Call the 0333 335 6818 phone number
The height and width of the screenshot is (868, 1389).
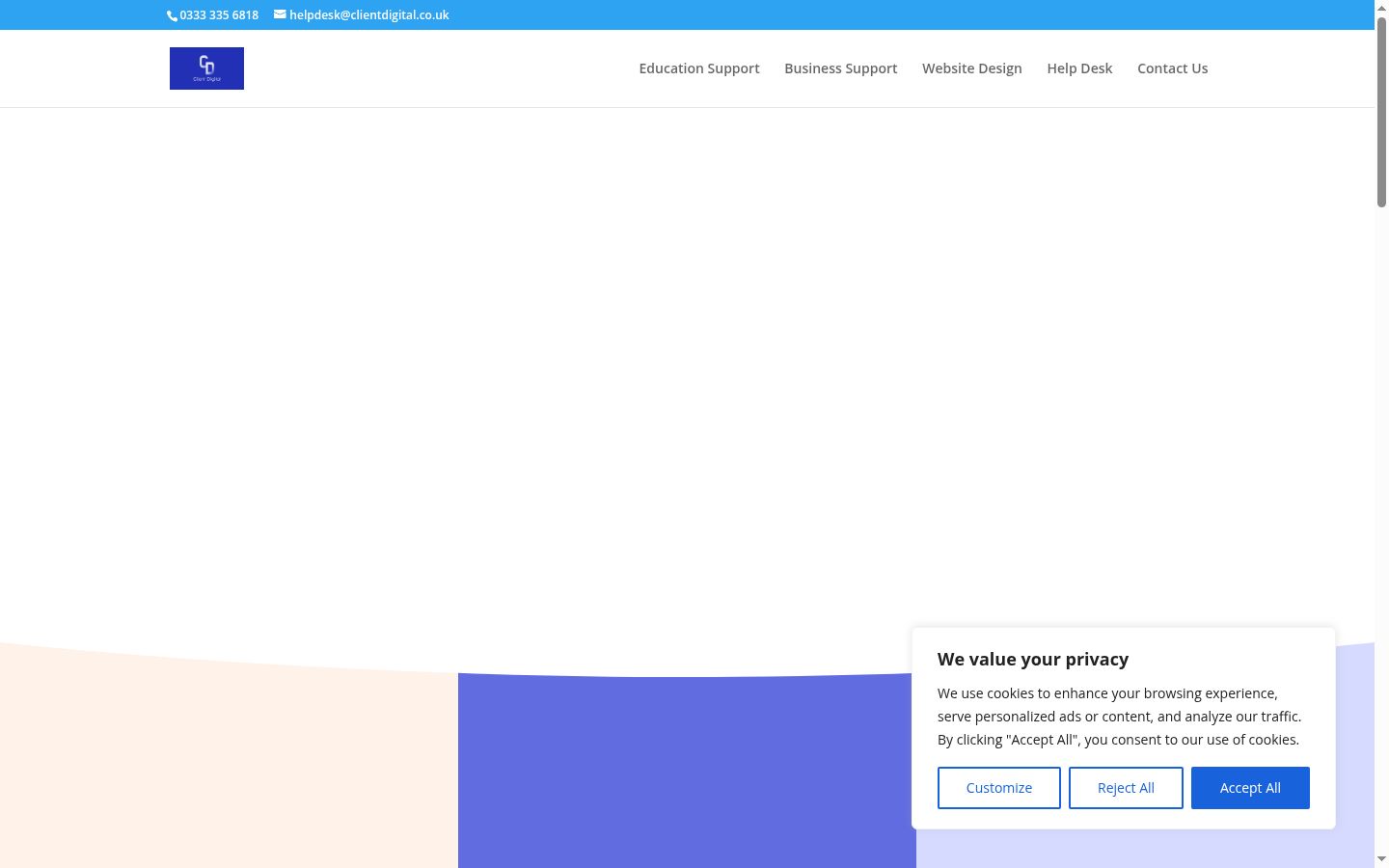click(219, 15)
